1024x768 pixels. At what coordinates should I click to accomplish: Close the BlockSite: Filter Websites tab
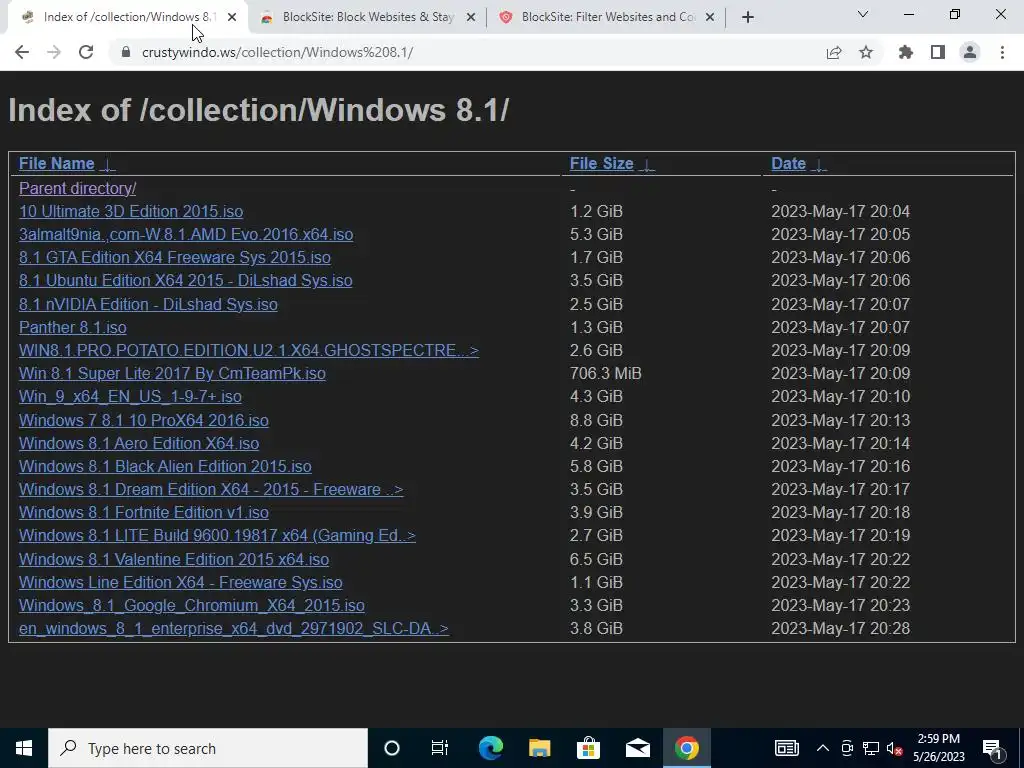click(x=710, y=17)
